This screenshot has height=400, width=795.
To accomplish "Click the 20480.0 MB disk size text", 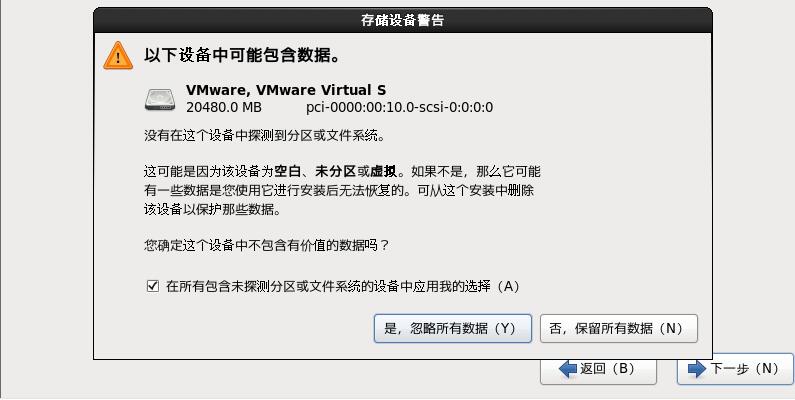I will 224,107.
